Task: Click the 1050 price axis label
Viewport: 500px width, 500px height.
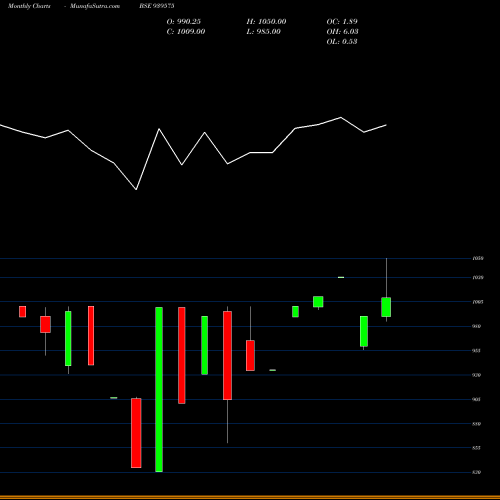Action: coord(478,258)
